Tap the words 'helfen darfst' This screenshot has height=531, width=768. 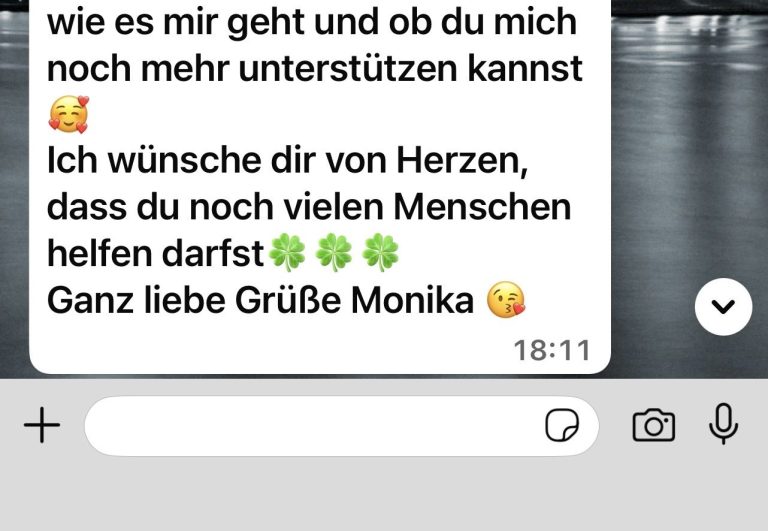[x=155, y=254]
